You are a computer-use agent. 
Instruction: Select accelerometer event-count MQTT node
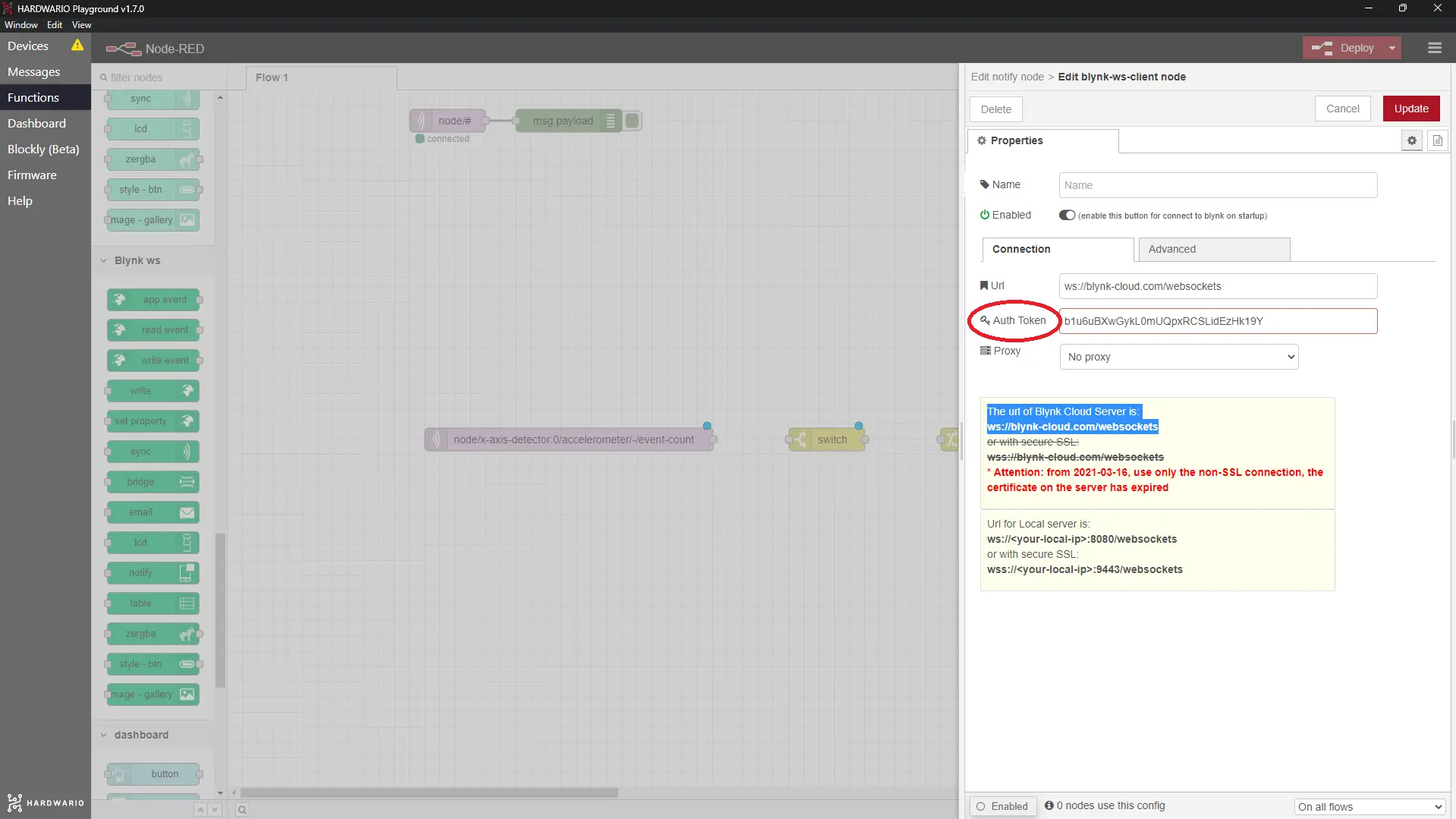[569, 439]
